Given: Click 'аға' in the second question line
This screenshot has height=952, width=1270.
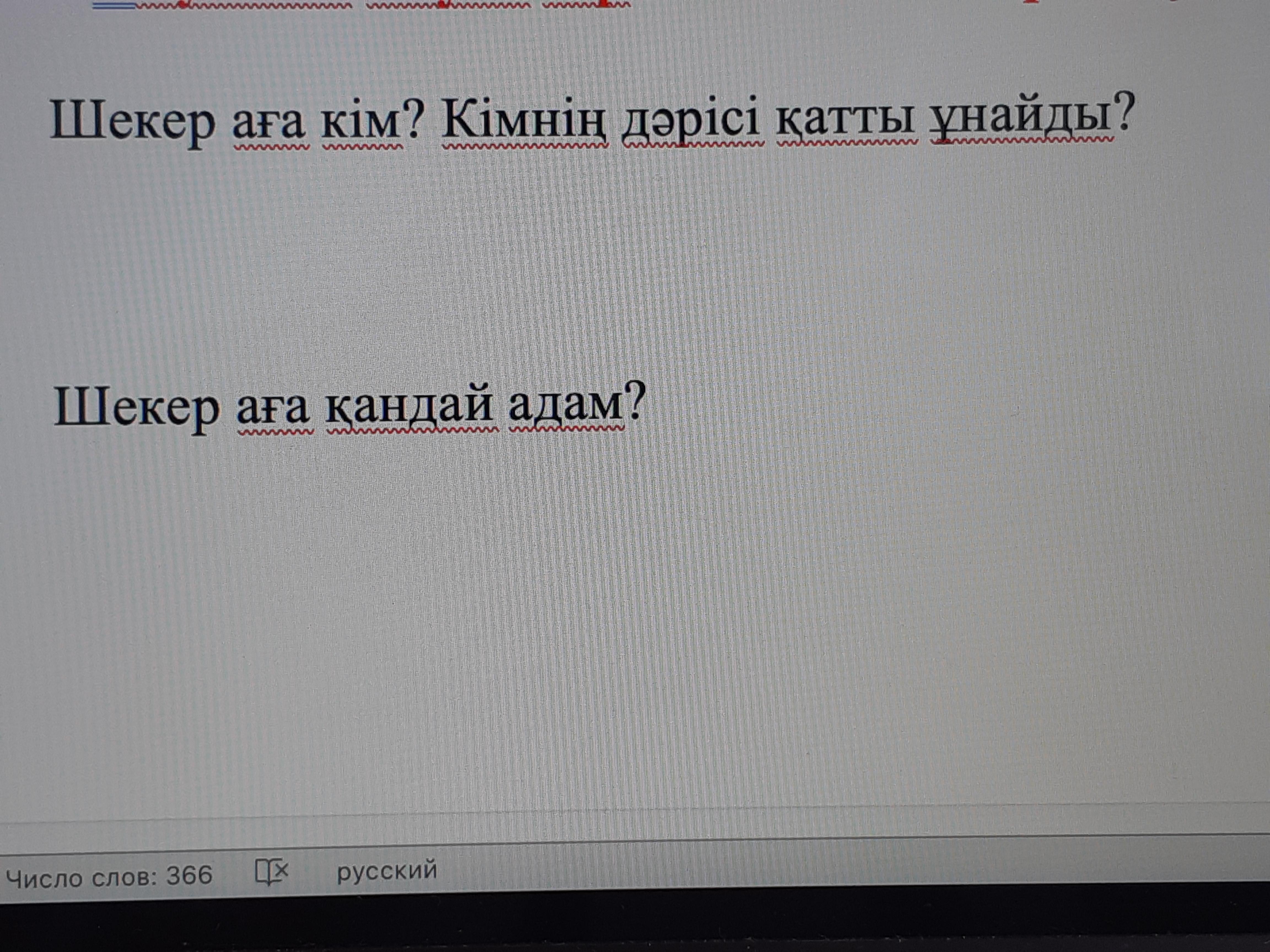Looking at the screenshot, I should coord(273,409).
